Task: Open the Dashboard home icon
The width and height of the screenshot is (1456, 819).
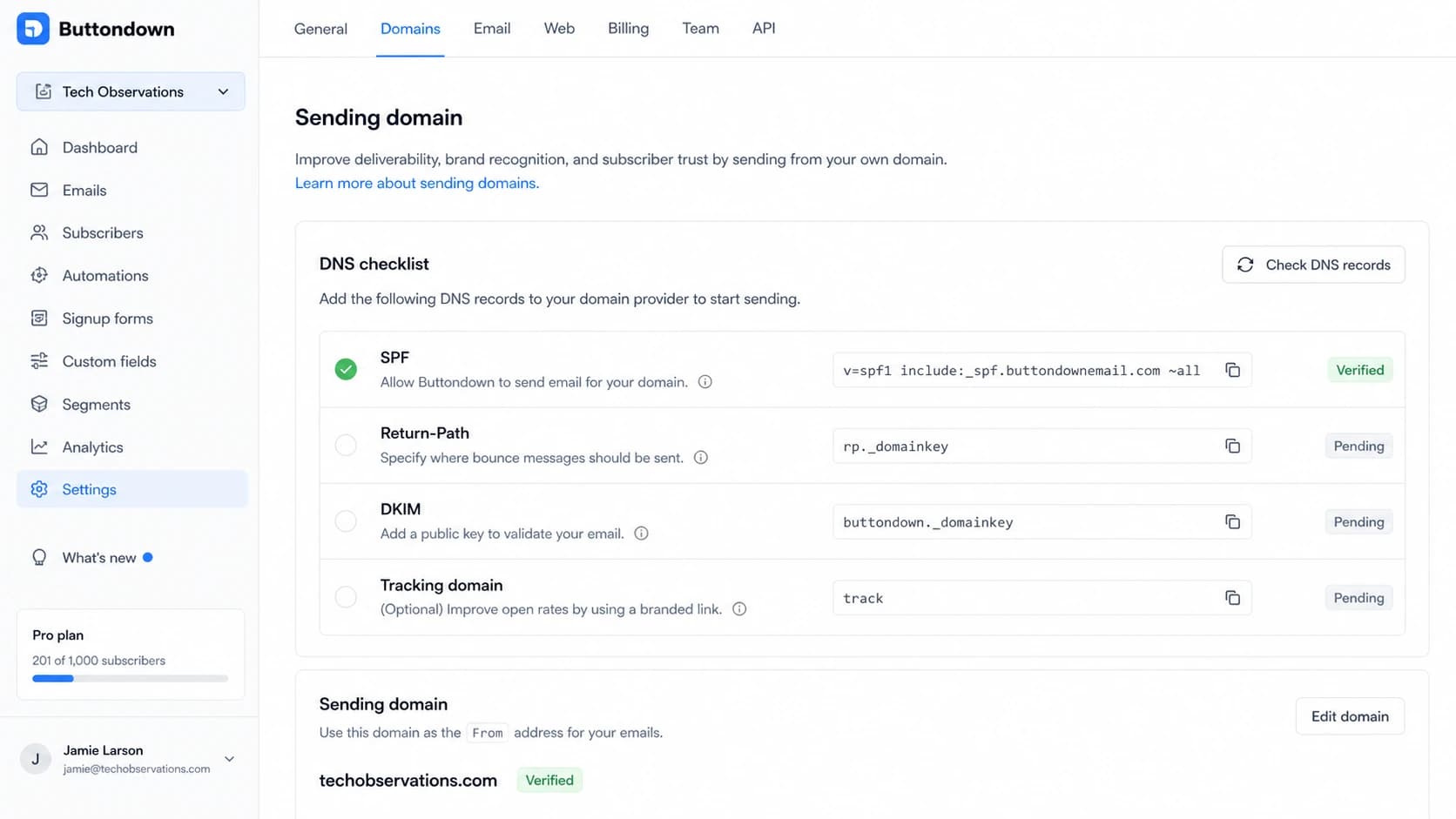Action: click(39, 147)
